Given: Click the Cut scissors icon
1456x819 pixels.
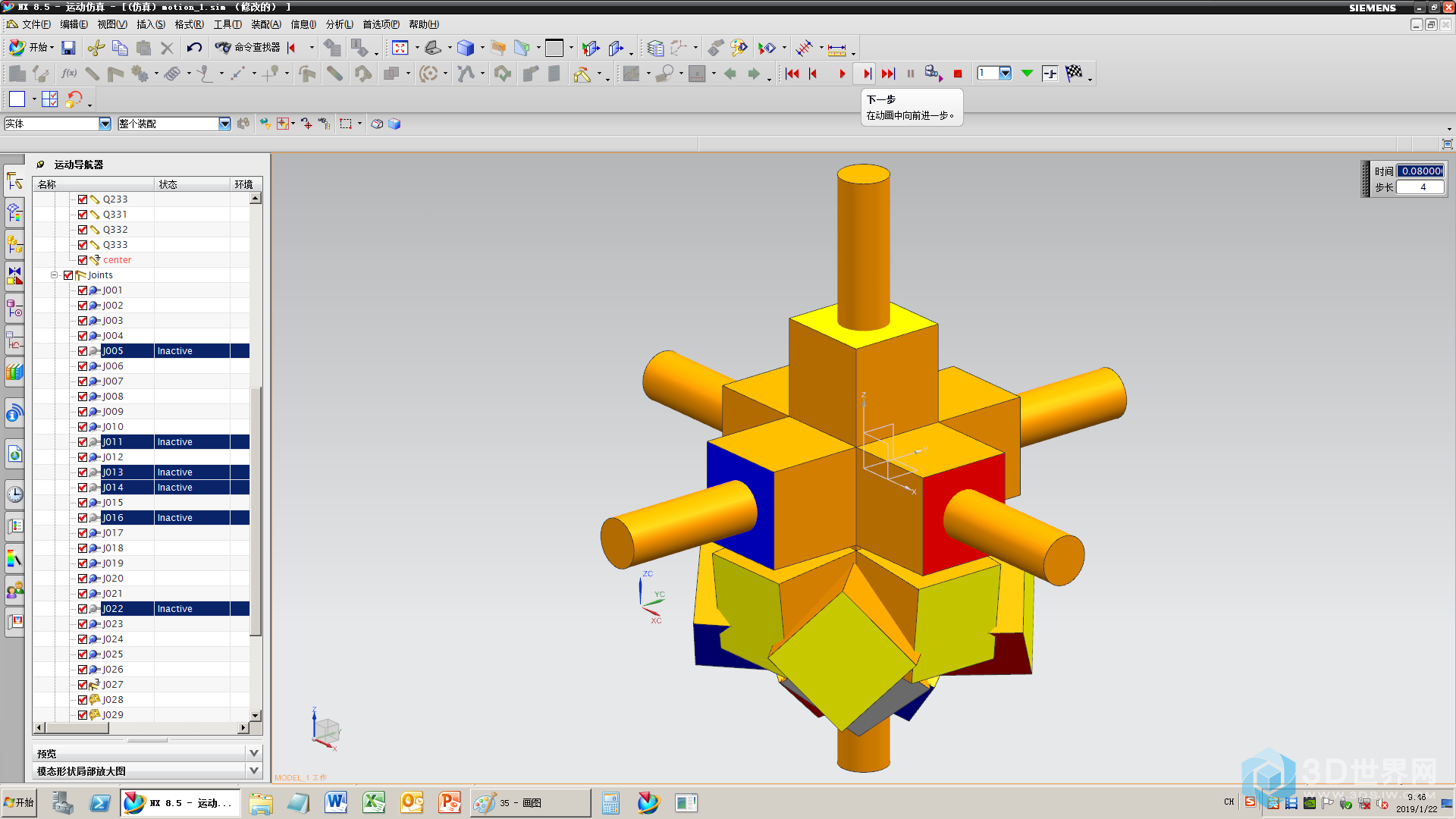Looking at the screenshot, I should pos(96,49).
